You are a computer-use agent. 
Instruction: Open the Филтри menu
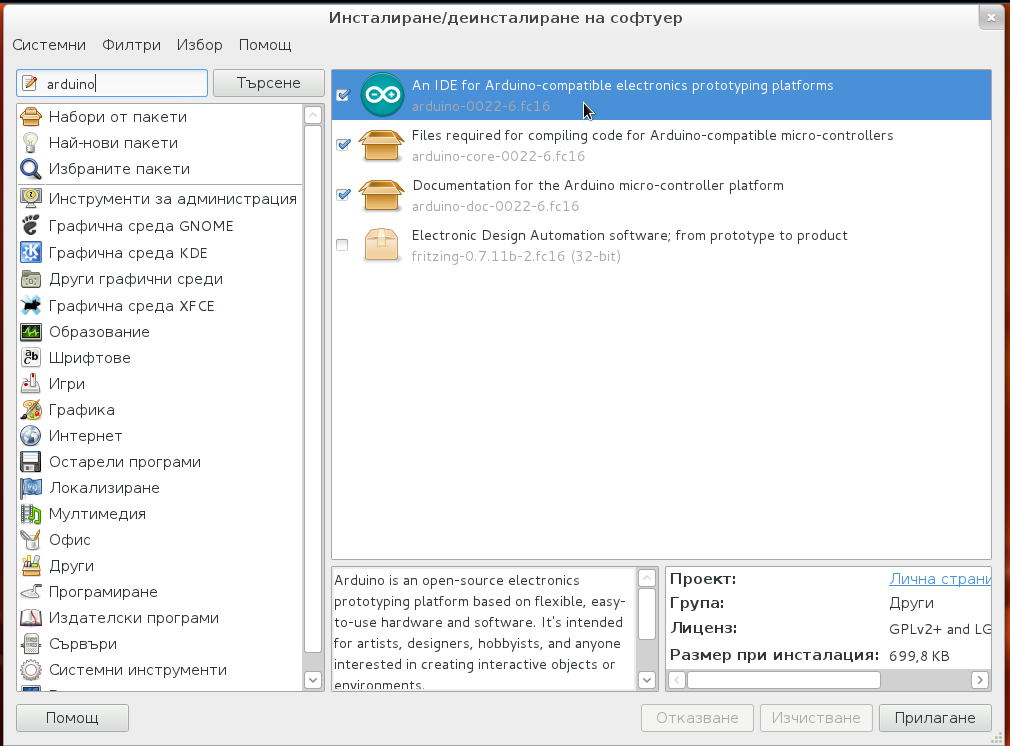131,45
